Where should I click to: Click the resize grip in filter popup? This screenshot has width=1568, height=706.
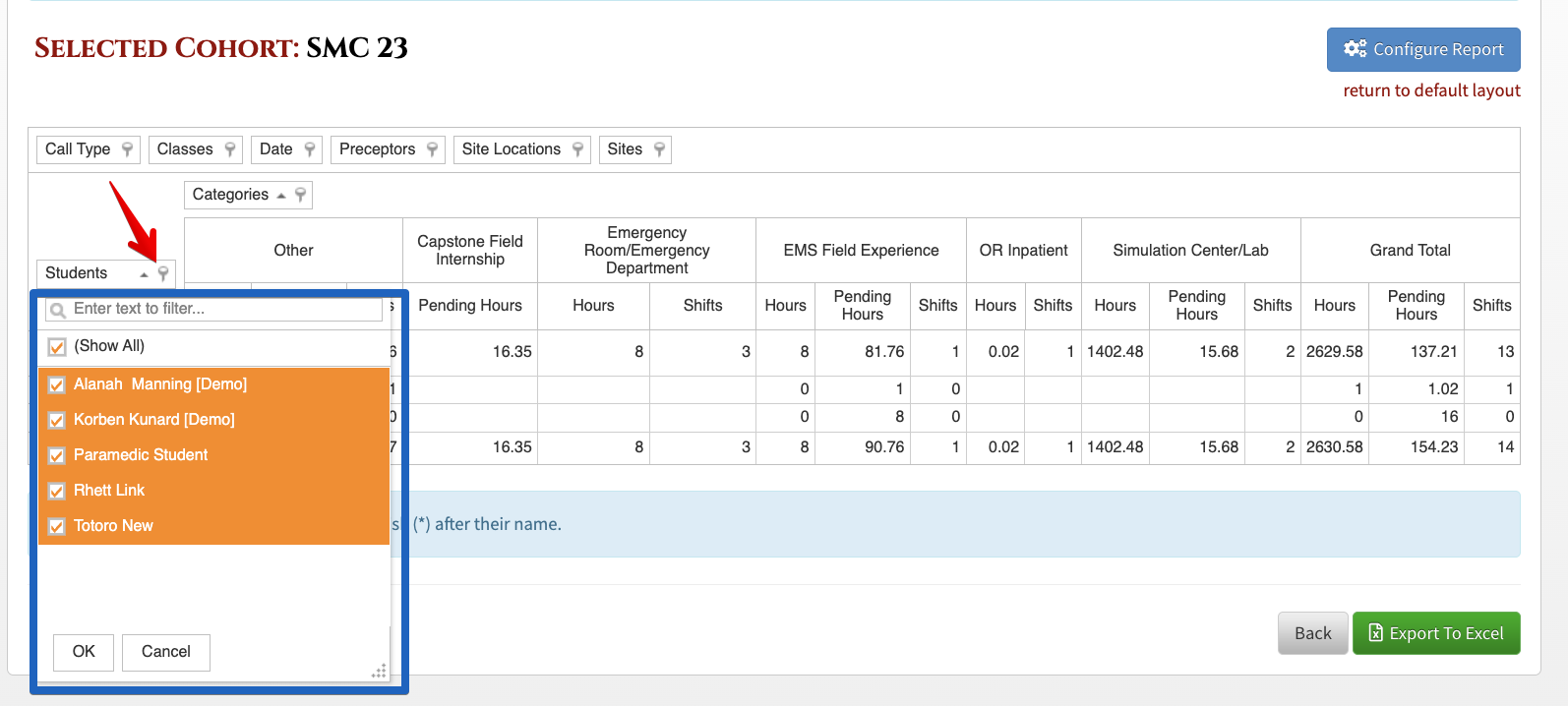coord(379,672)
